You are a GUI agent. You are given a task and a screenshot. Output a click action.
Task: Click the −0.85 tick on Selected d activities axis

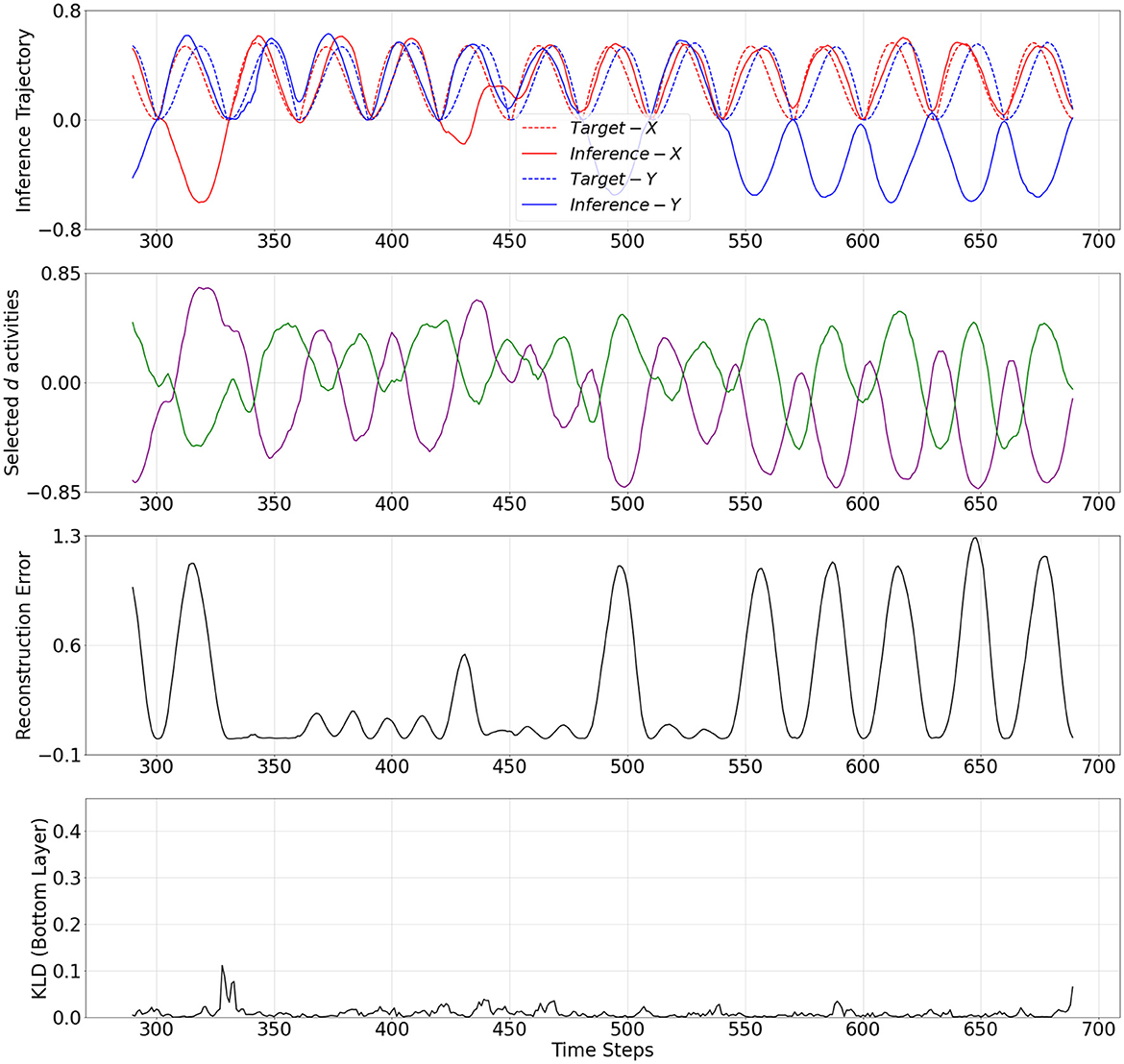(x=55, y=493)
